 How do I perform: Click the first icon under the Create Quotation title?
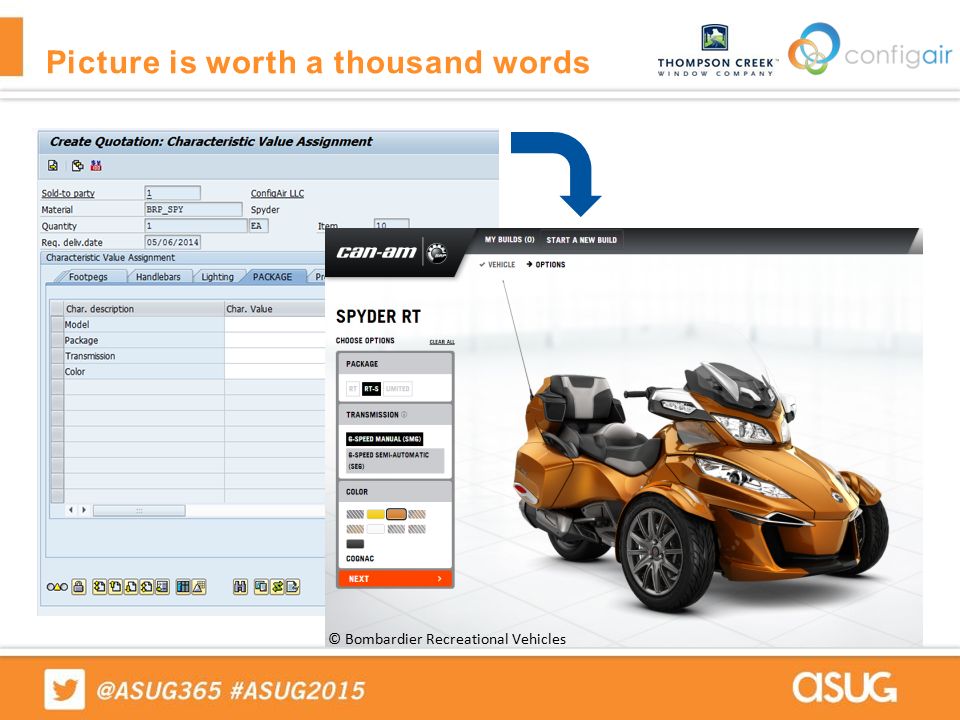[53, 165]
